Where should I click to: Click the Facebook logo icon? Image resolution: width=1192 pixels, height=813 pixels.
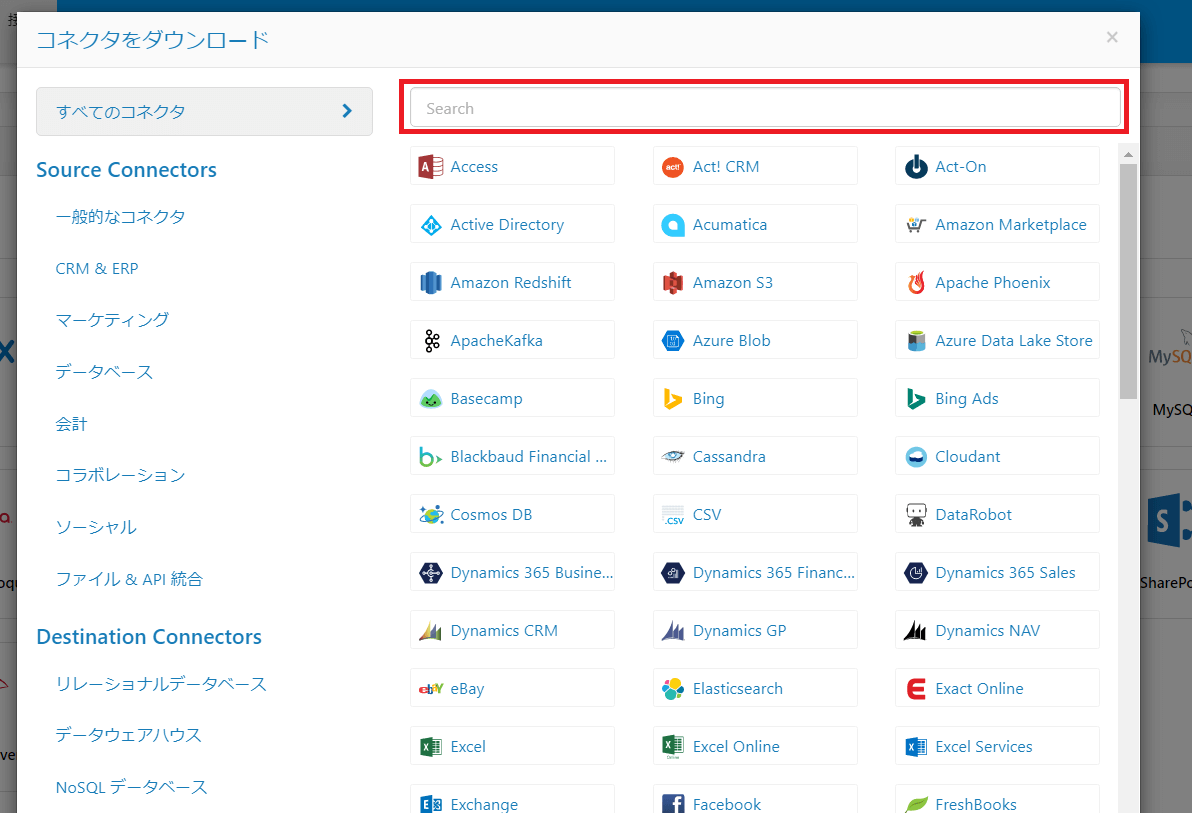pyautogui.click(x=673, y=804)
